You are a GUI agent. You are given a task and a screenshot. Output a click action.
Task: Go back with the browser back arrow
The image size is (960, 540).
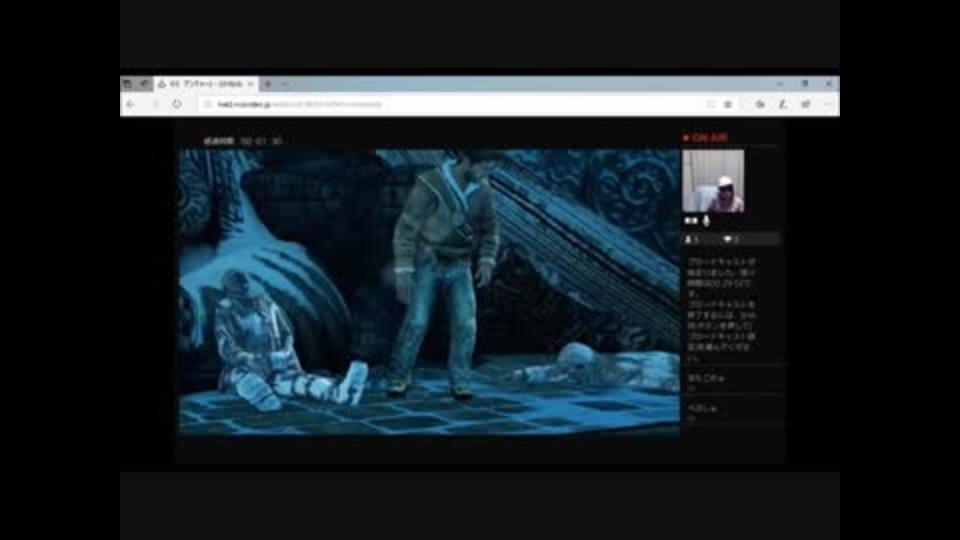click(130, 104)
